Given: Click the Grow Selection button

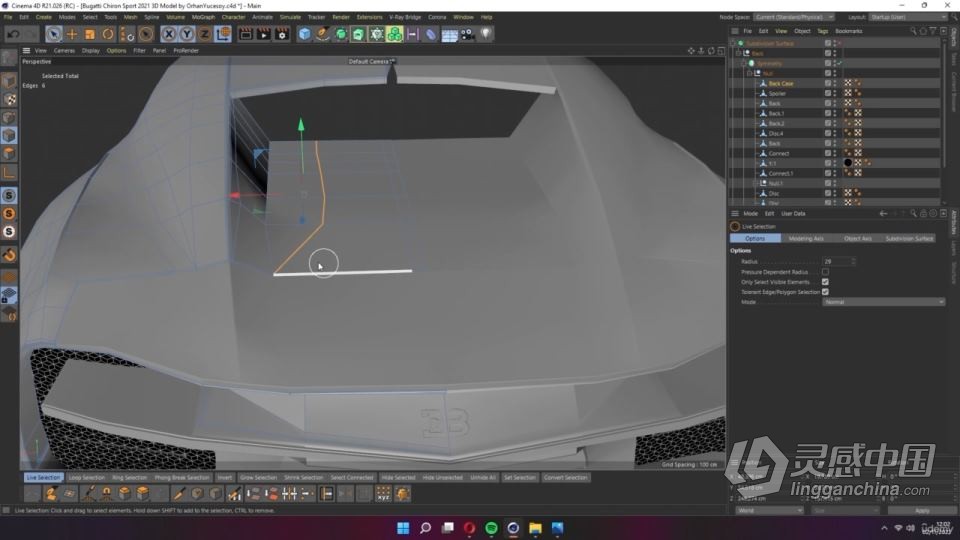Looking at the screenshot, I should [258, 478].
